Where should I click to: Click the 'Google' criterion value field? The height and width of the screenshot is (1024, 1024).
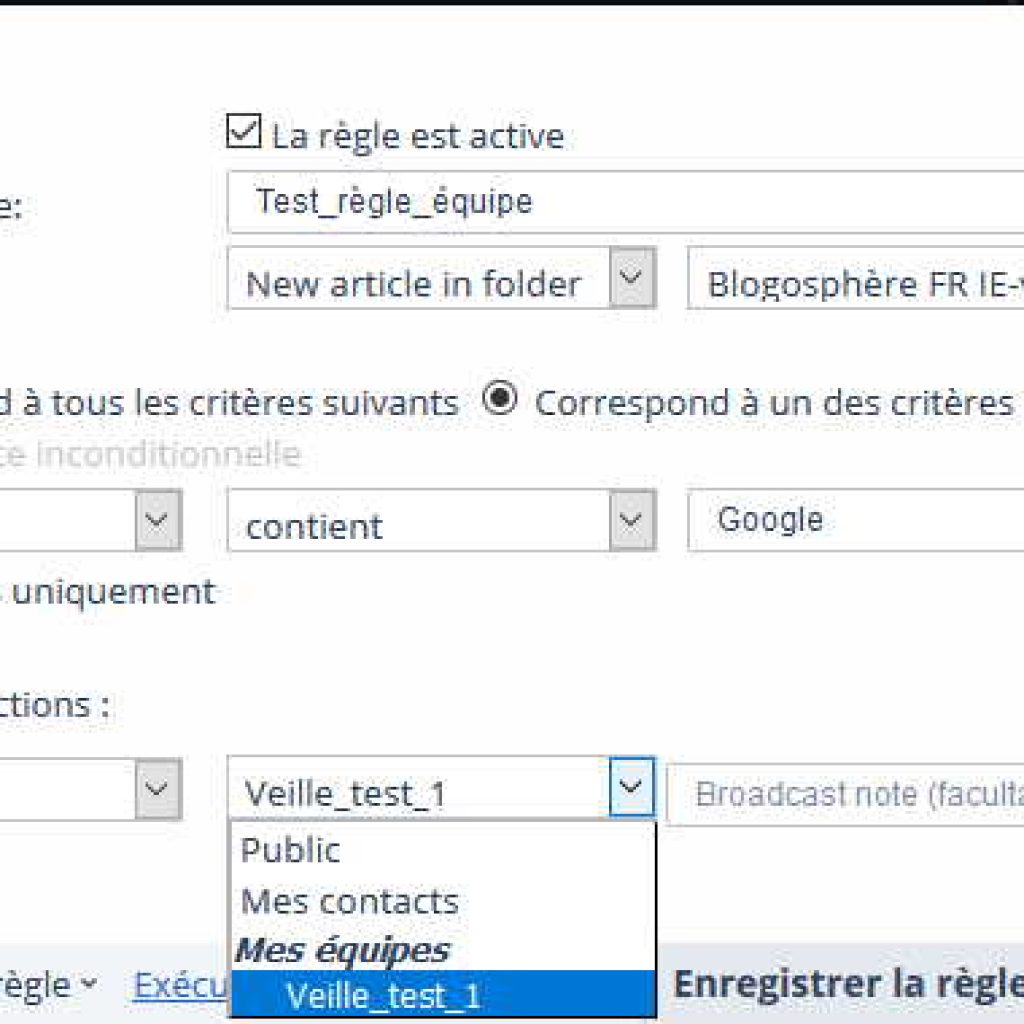click(x=856, y=520)
